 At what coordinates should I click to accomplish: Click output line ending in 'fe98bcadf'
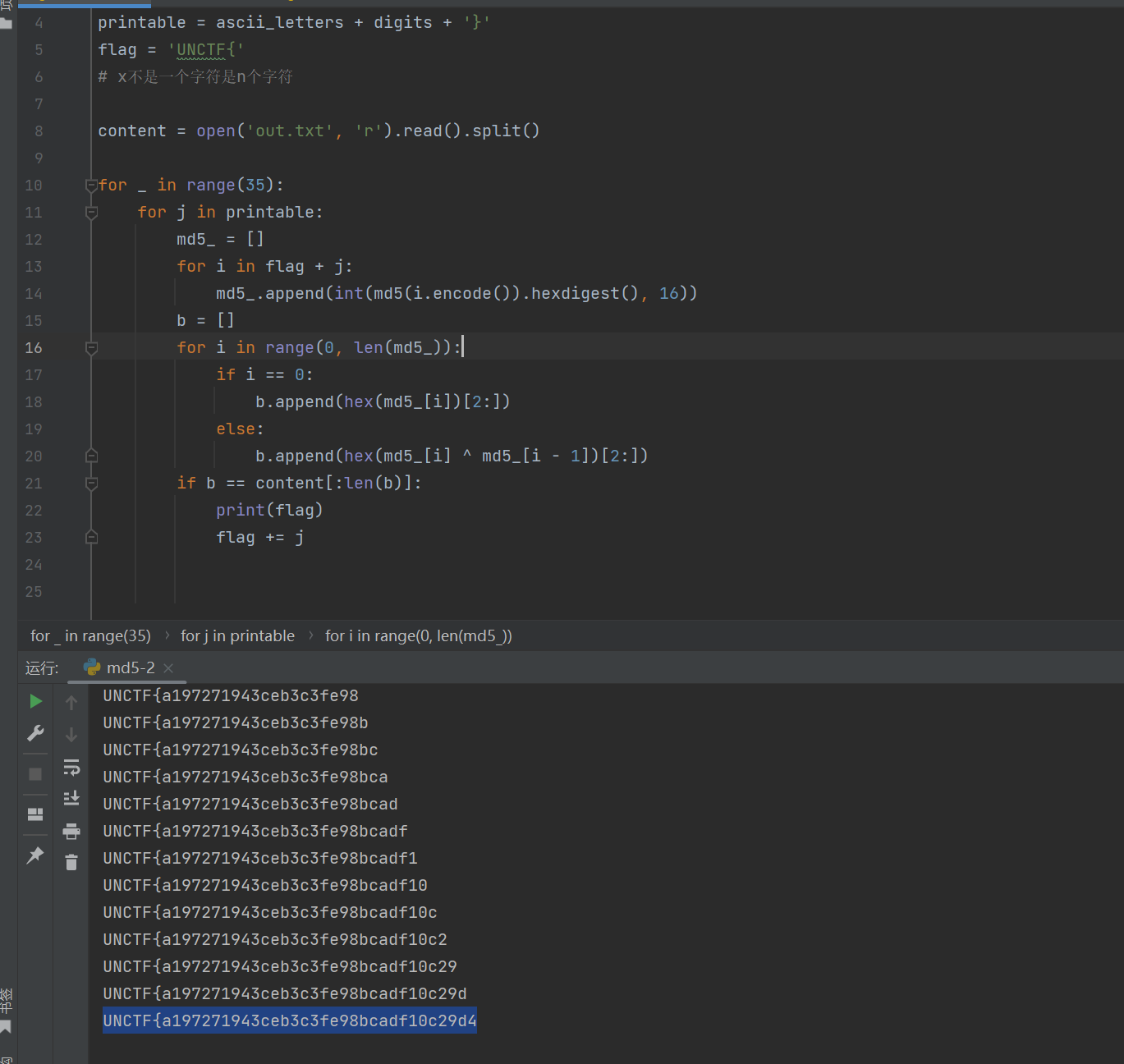point(255,831)
